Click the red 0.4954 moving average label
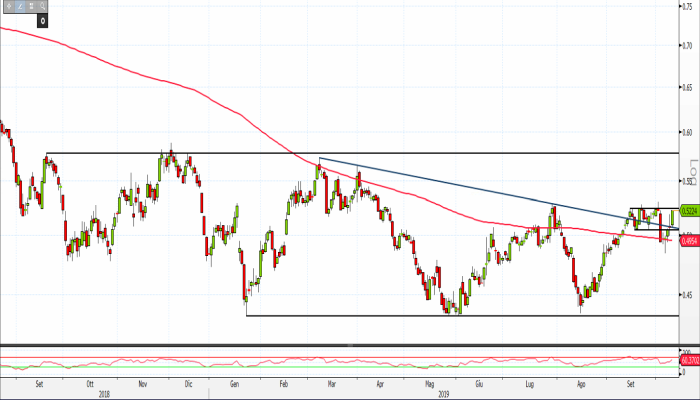700x400 pixels. [689, 240]
